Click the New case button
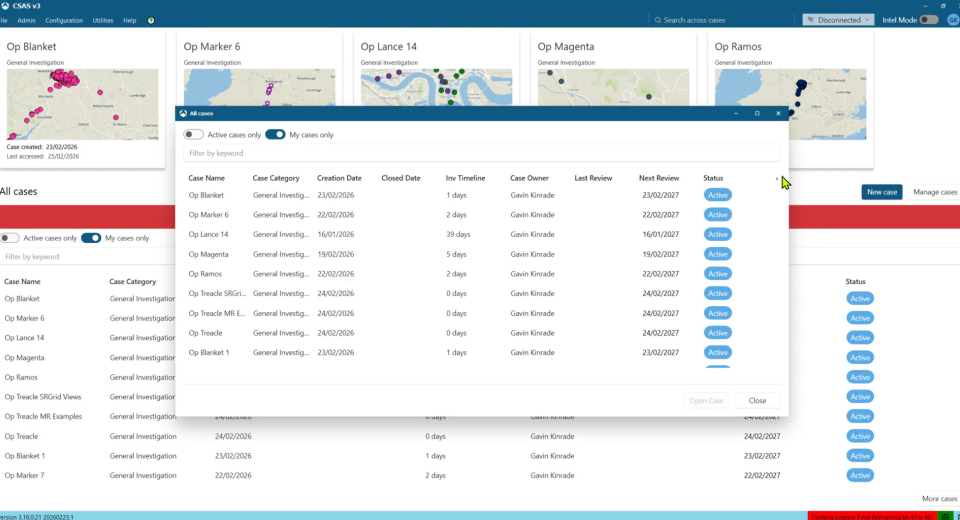This screenshot has height=520, width=960. 881,192
